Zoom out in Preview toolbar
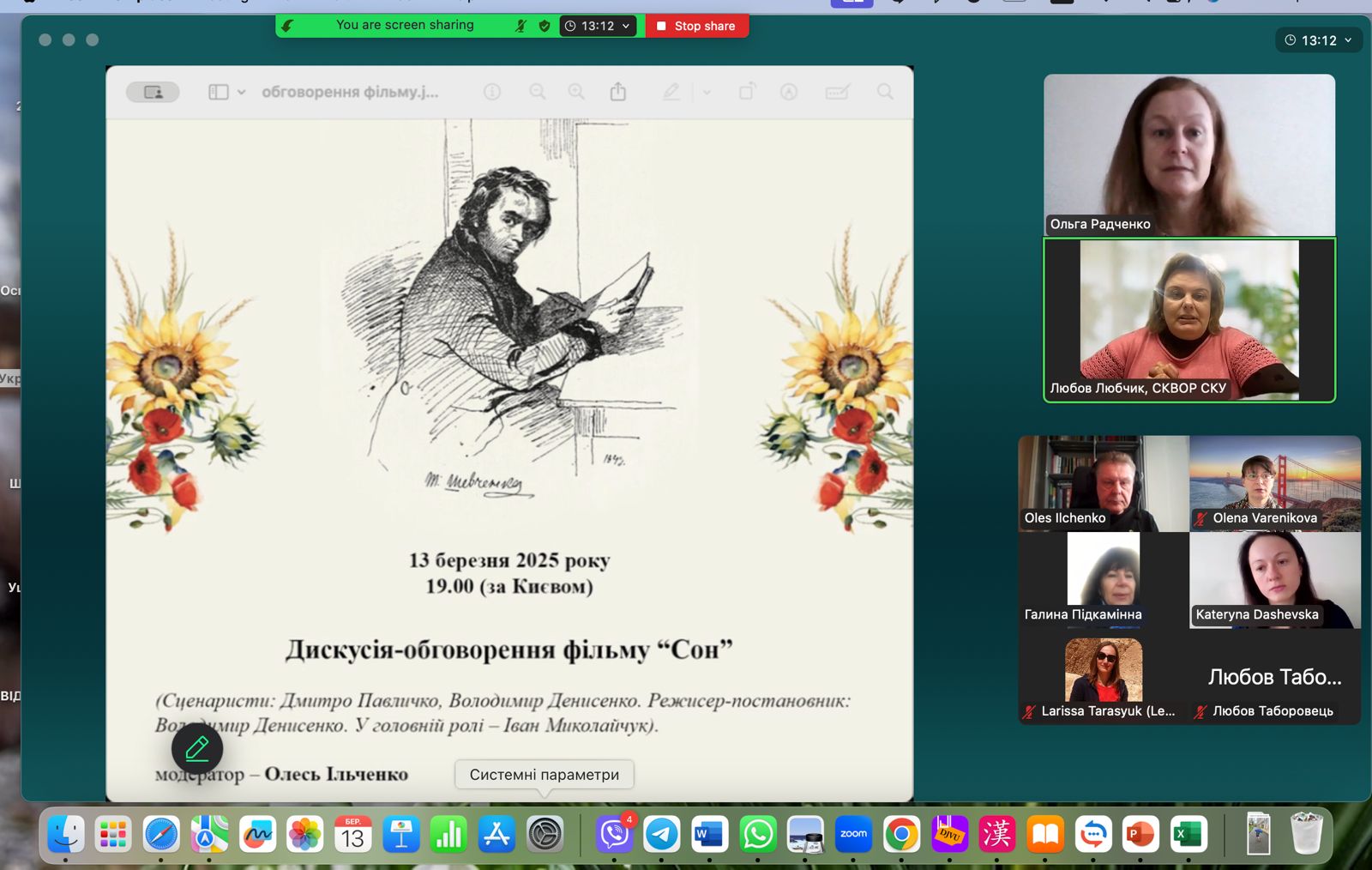 pos(538,92)
